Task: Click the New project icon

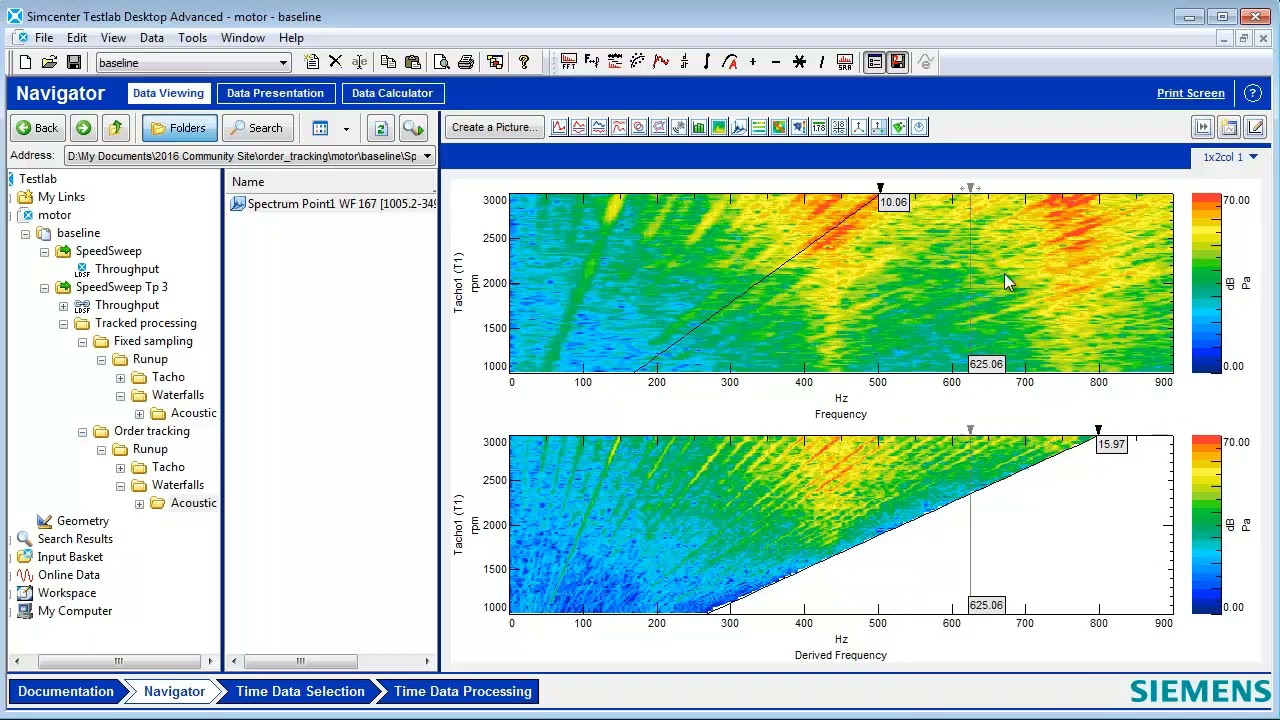Action: tap(26, 62)
